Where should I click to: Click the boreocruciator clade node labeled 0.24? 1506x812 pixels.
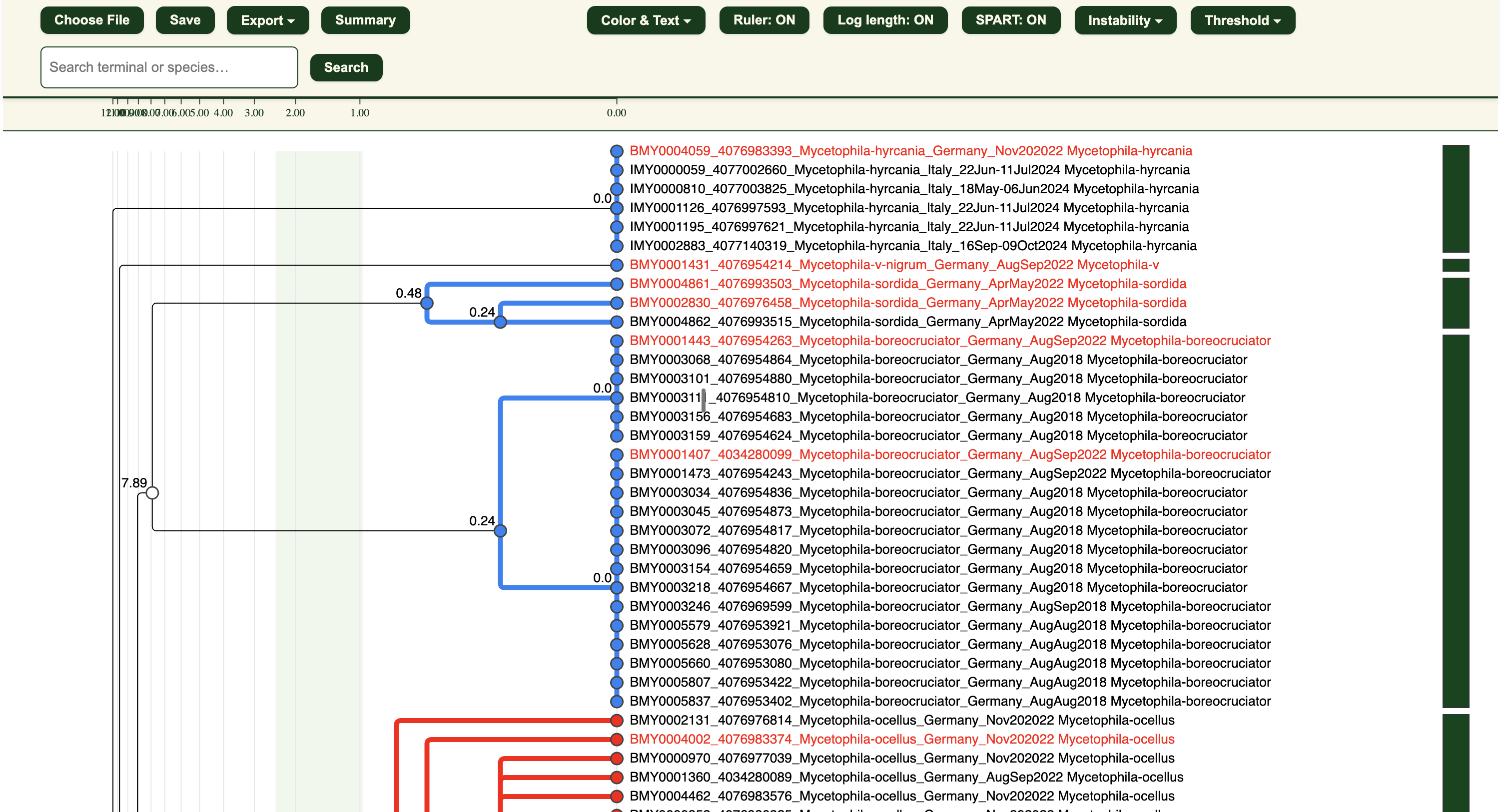[501, 530]
